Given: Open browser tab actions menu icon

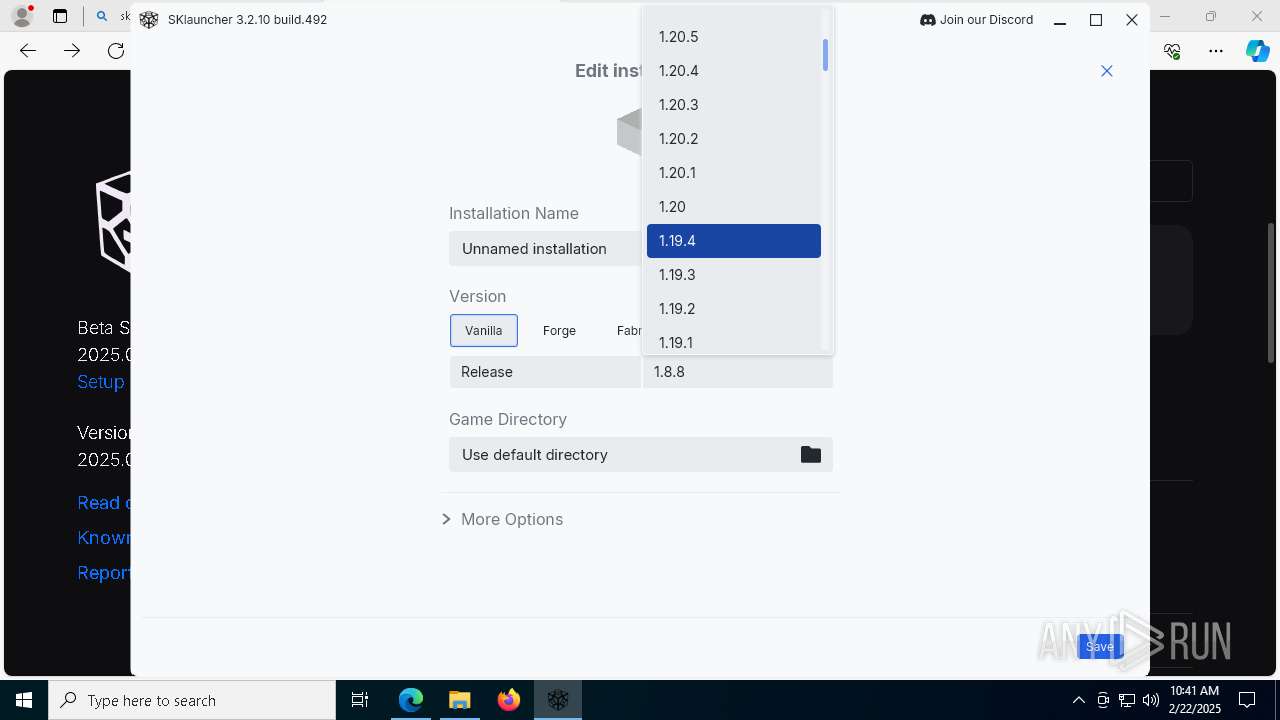Looking at the screenshot, I should click(x=60, y=17).
